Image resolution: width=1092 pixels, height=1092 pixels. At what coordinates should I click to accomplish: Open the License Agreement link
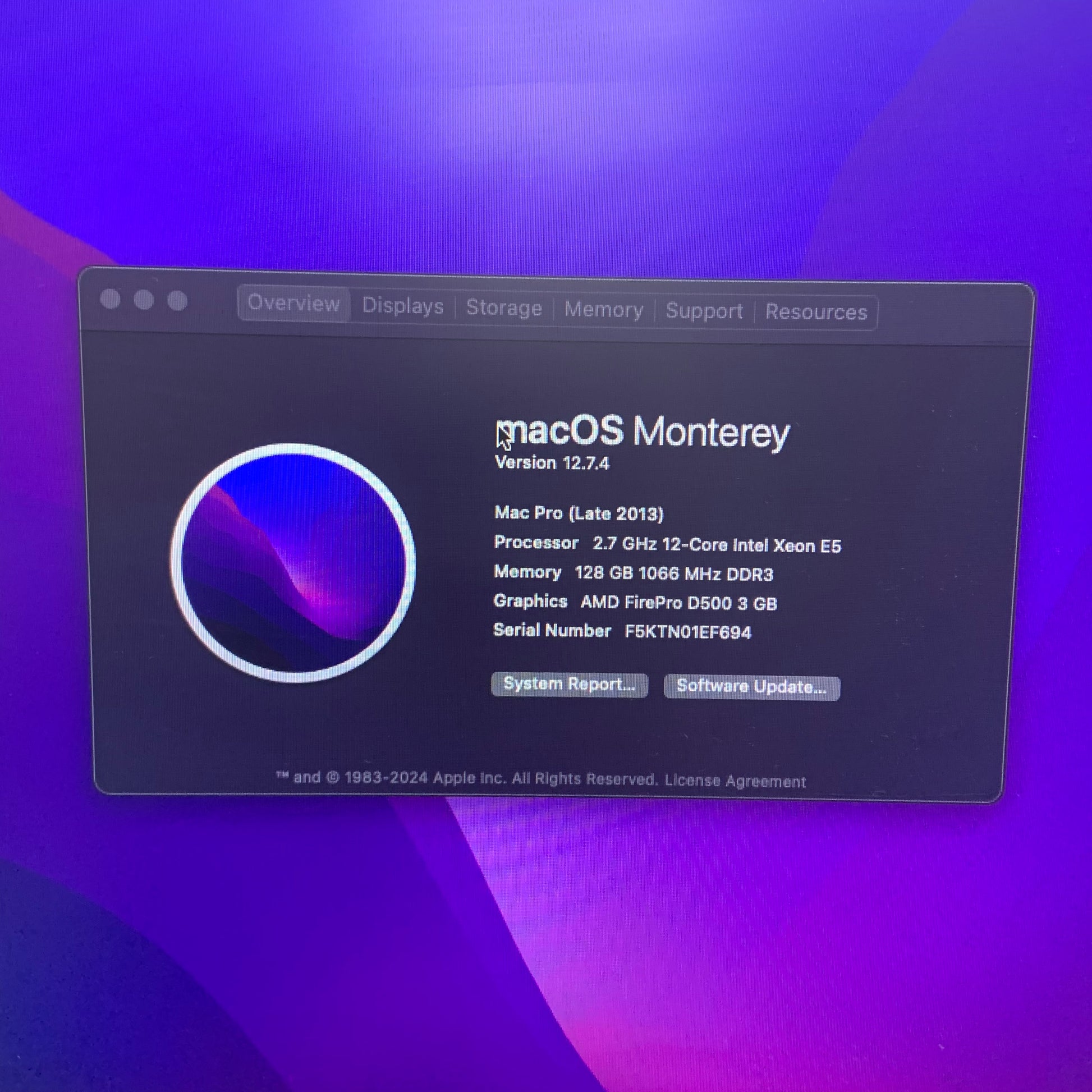735,781
